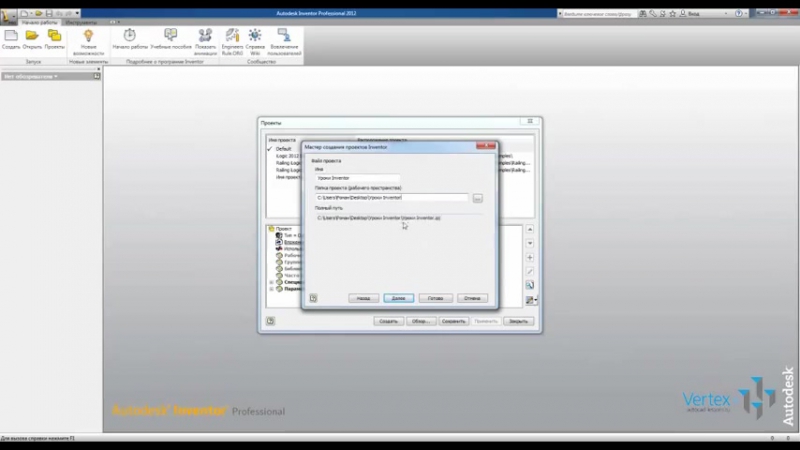Click Save in quick access toolbar
This screenshot has height=450, width=800.
pyautogui.click(x=49, y=13)
